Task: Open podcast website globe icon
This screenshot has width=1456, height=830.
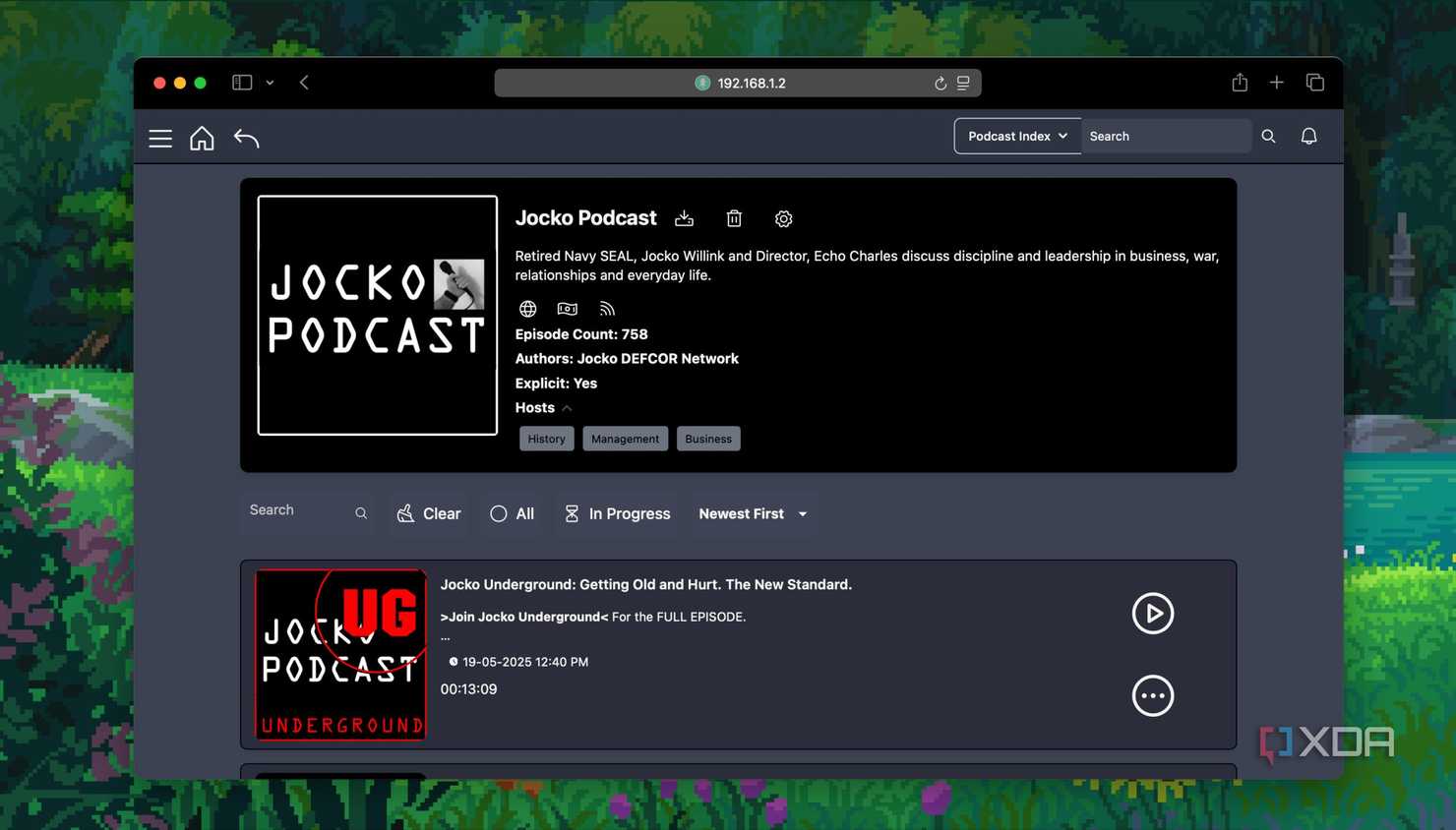Action: pos(528,309)
